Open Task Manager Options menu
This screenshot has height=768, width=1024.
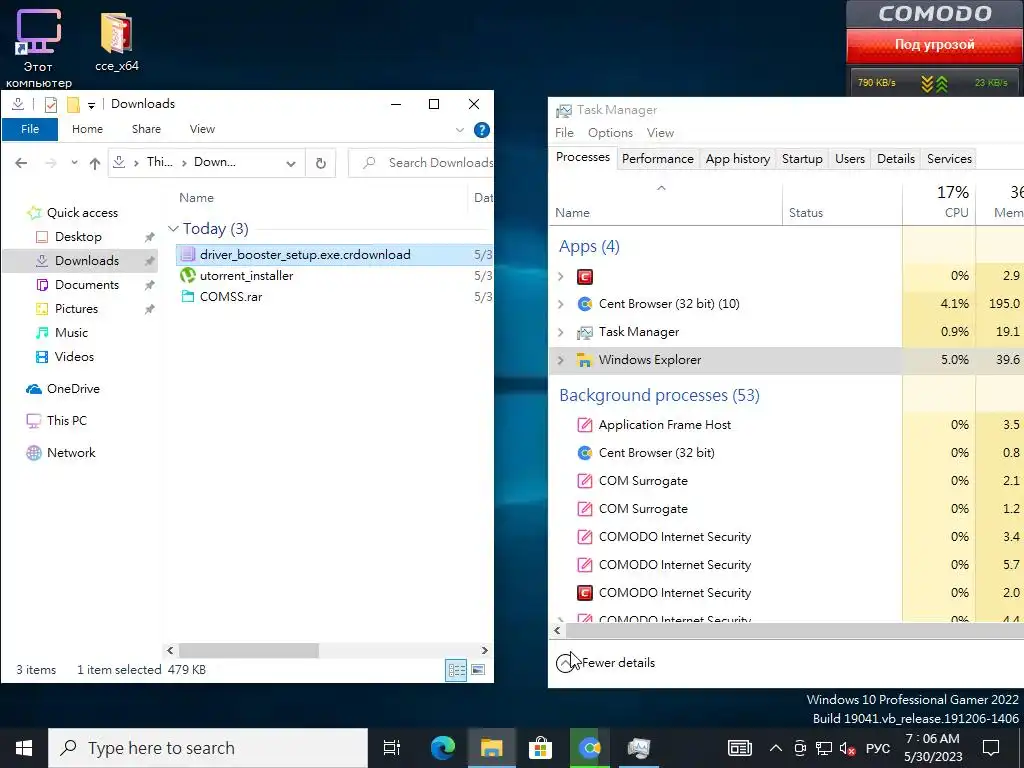pos(610,133)
